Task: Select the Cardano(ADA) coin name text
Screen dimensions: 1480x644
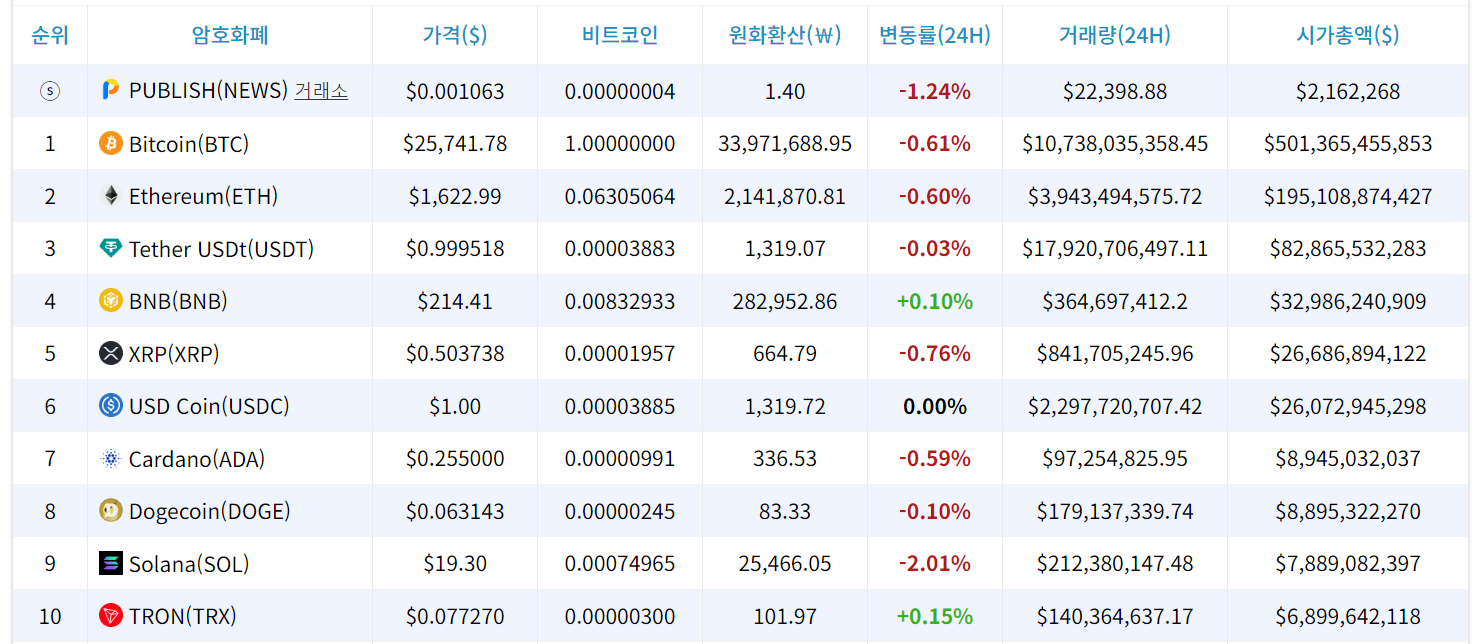Action: [x=197, y=459]
